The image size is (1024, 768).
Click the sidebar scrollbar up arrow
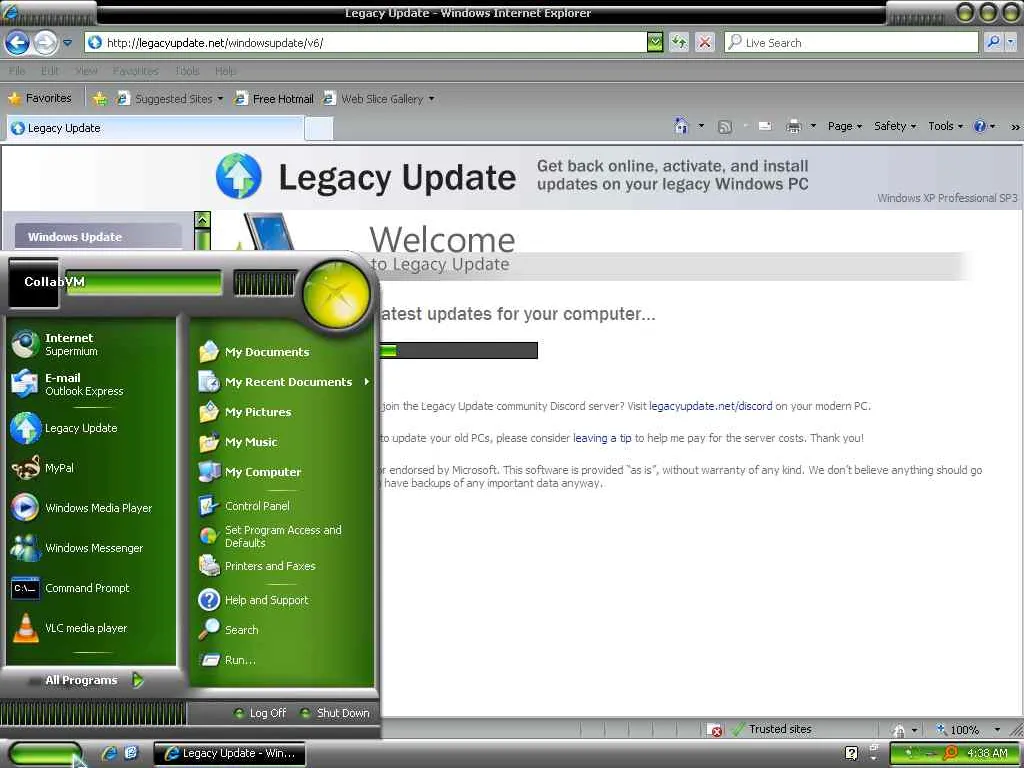click(202, 220)
